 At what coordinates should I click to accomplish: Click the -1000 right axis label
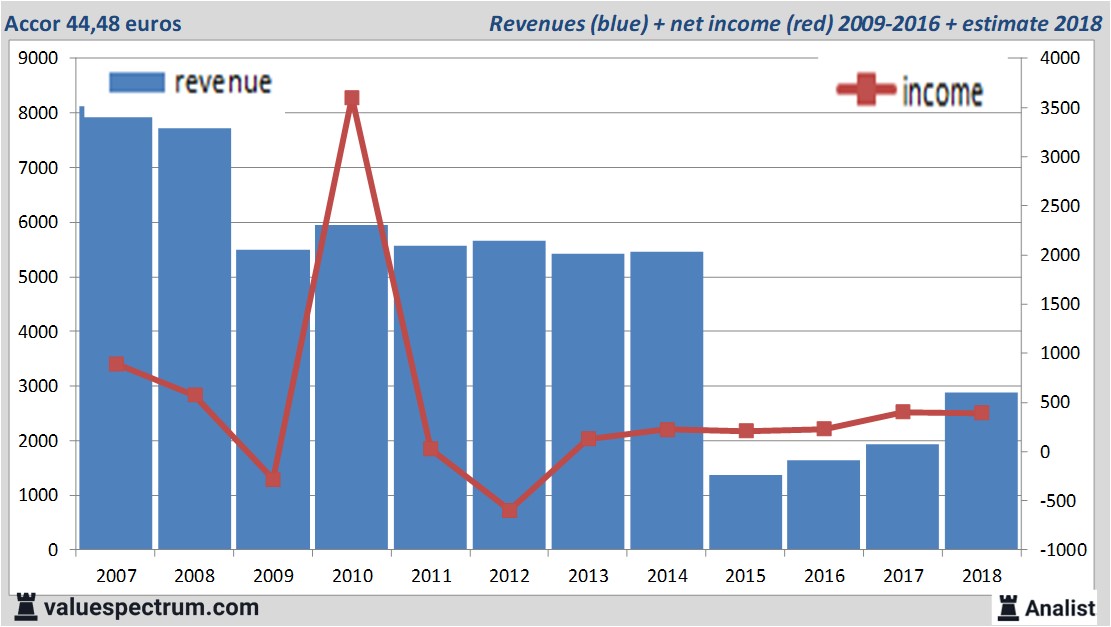[1062, 550]
